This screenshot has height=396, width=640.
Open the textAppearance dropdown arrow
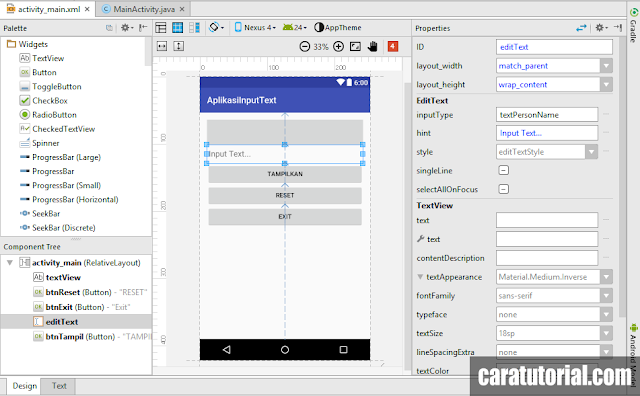tap(607, 277)
